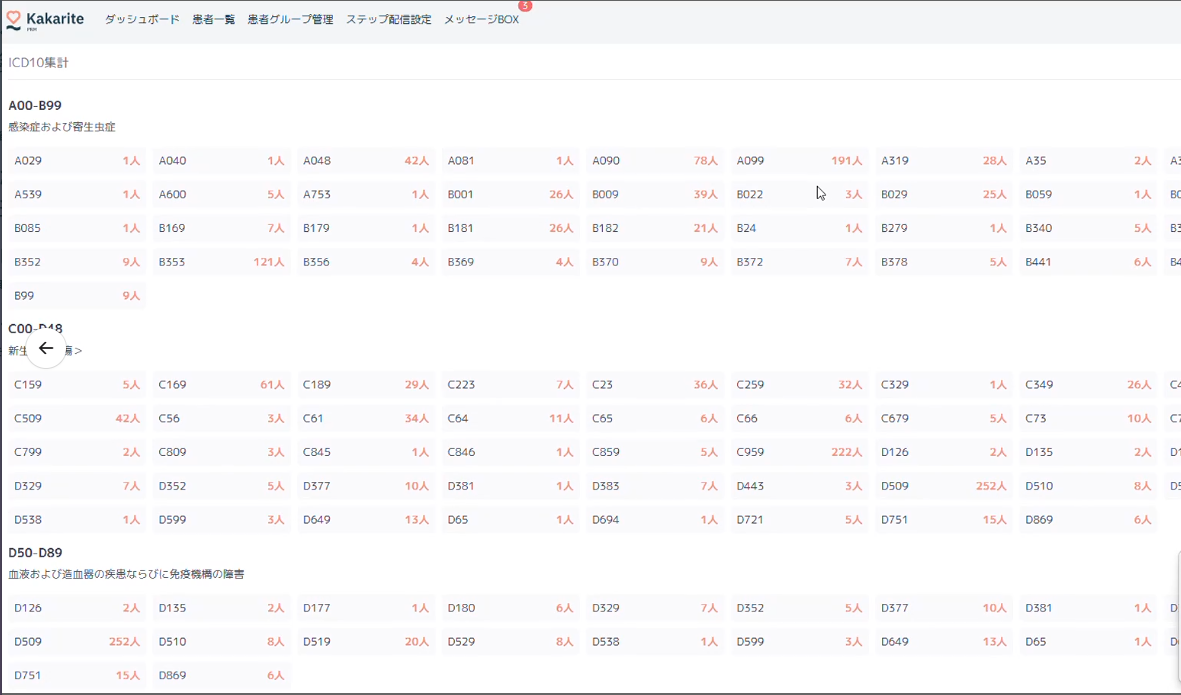Click the A00-B99 section heading

(x=35, y=105)
